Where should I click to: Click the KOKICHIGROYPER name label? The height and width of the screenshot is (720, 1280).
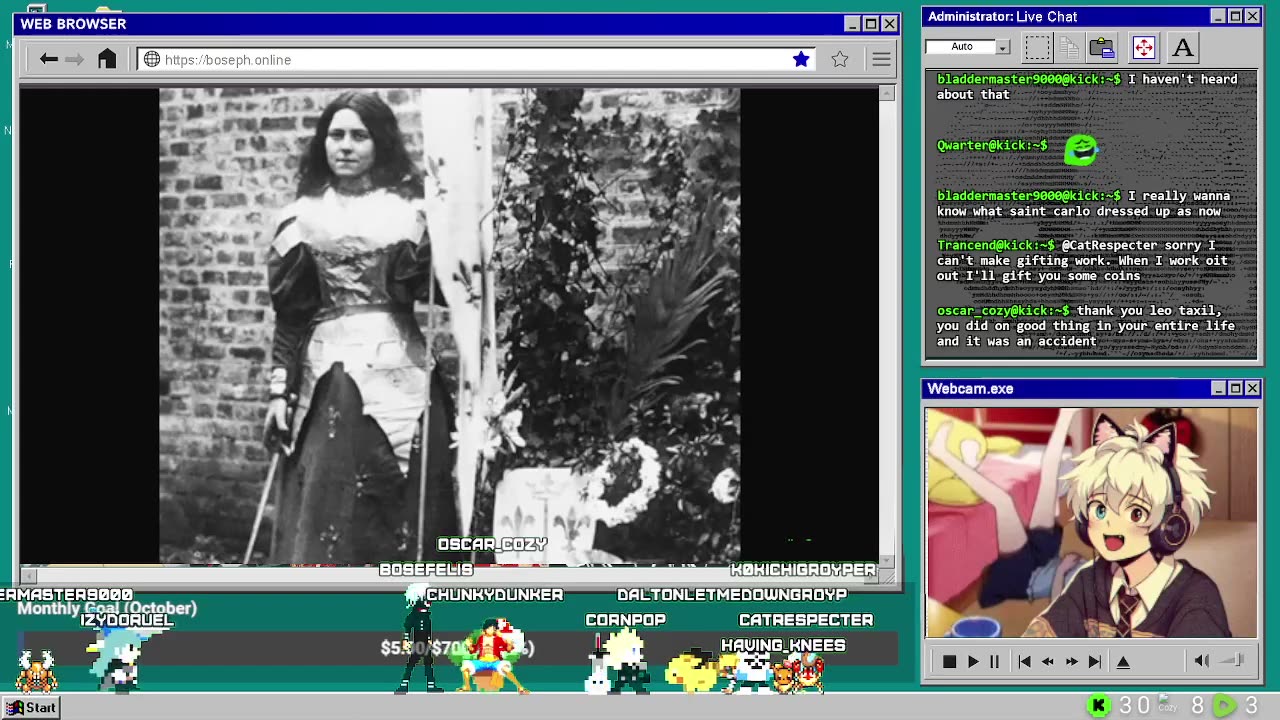[x=803, y=570]
